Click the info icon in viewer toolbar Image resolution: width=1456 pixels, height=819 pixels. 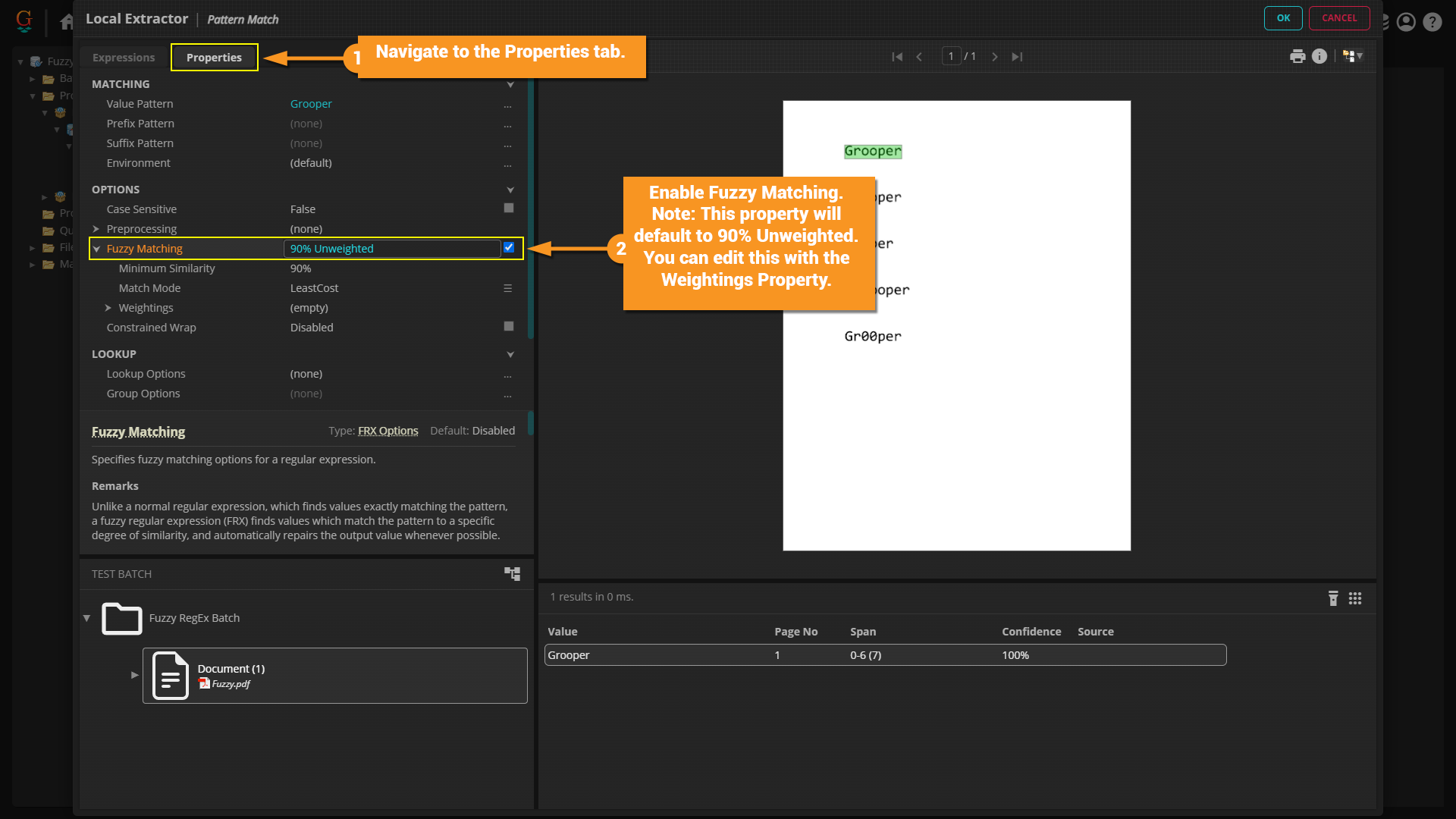pos(1319,56)
